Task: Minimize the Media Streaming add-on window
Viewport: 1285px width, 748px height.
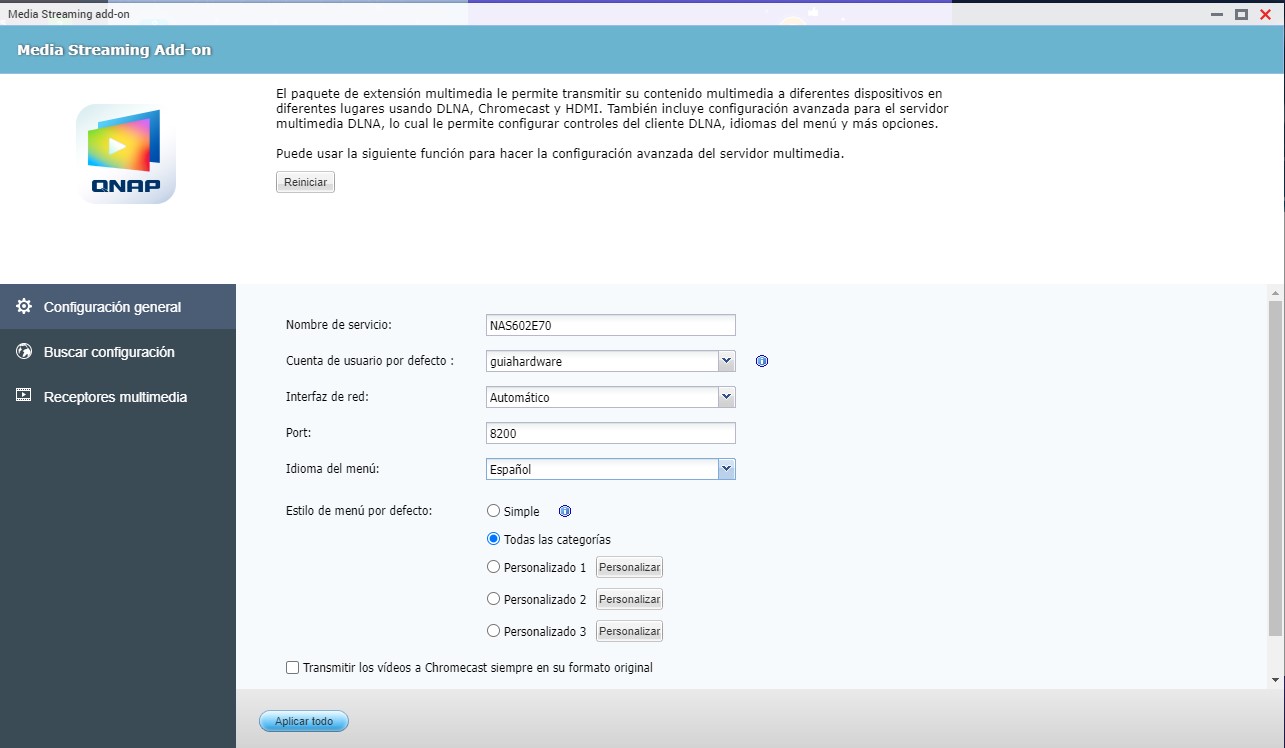Action: coord(1217,14)
